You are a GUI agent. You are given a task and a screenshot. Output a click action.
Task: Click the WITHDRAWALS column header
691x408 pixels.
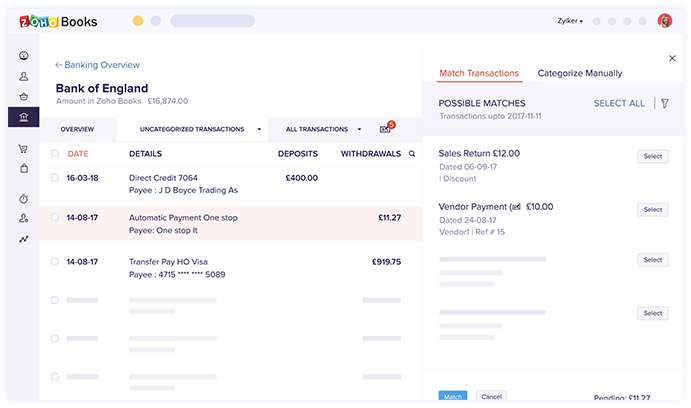(371, 154)
